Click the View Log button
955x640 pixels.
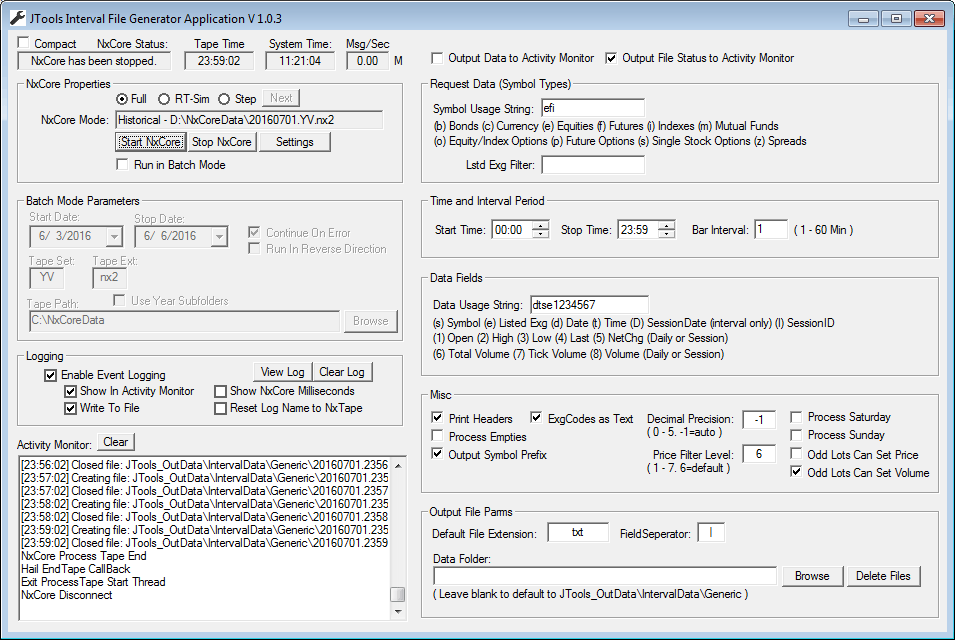pyautogui.click(x=283, y=372)
